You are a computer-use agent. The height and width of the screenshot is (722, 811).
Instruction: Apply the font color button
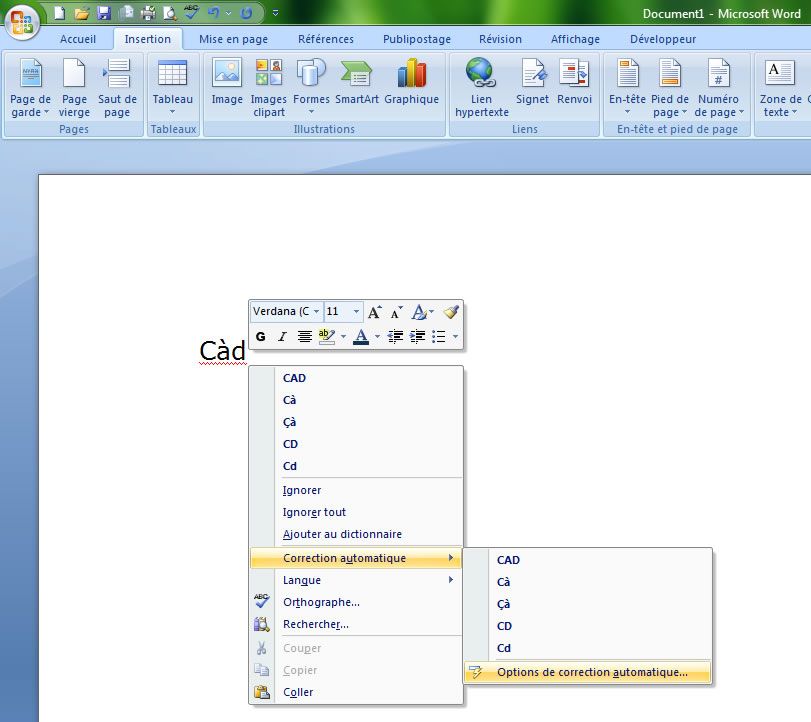click(361, 337)
